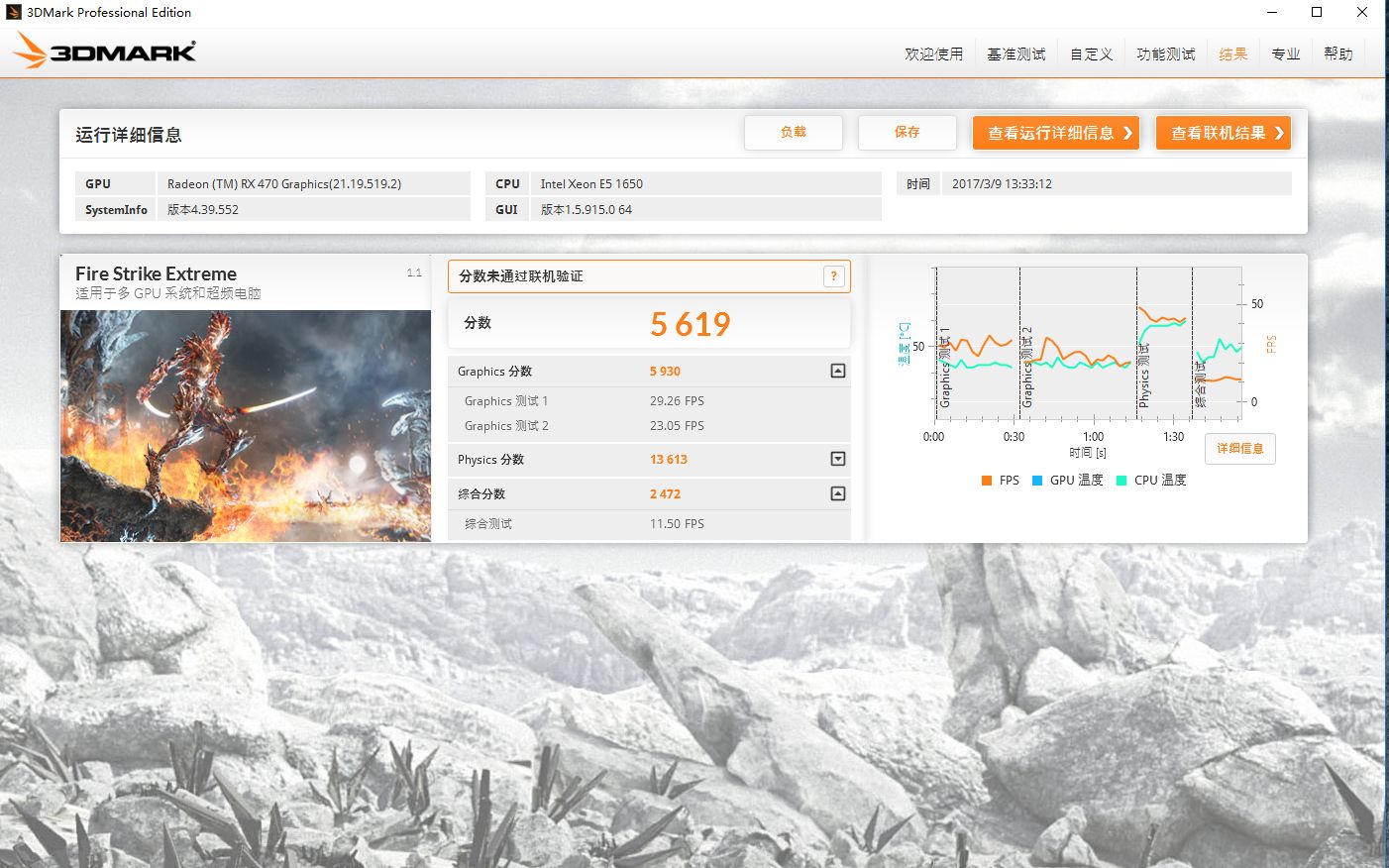Maximize the 3DMark window
Image resolution: width=1389 pixels, height=868 pixels.
pyautogui.click(x=1317, y=12)
